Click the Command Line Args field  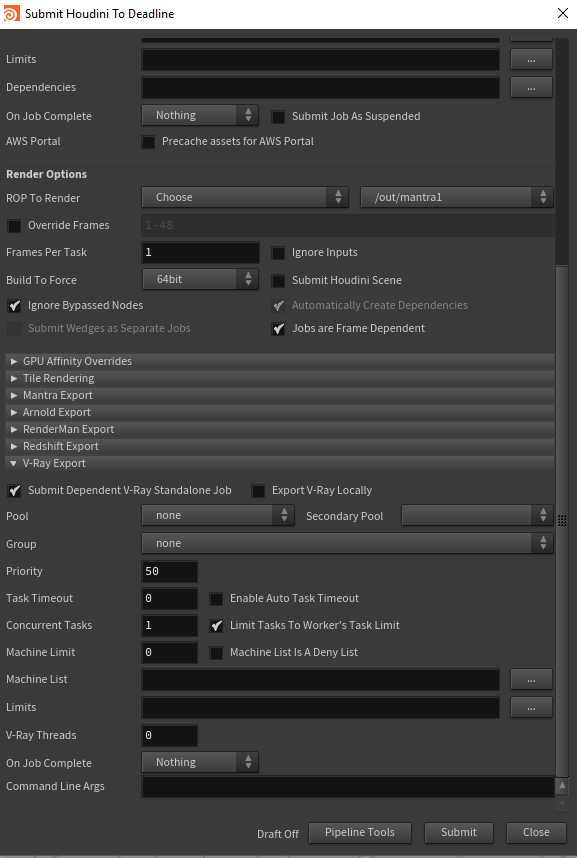pyautogui.click(x=348, y=787)
